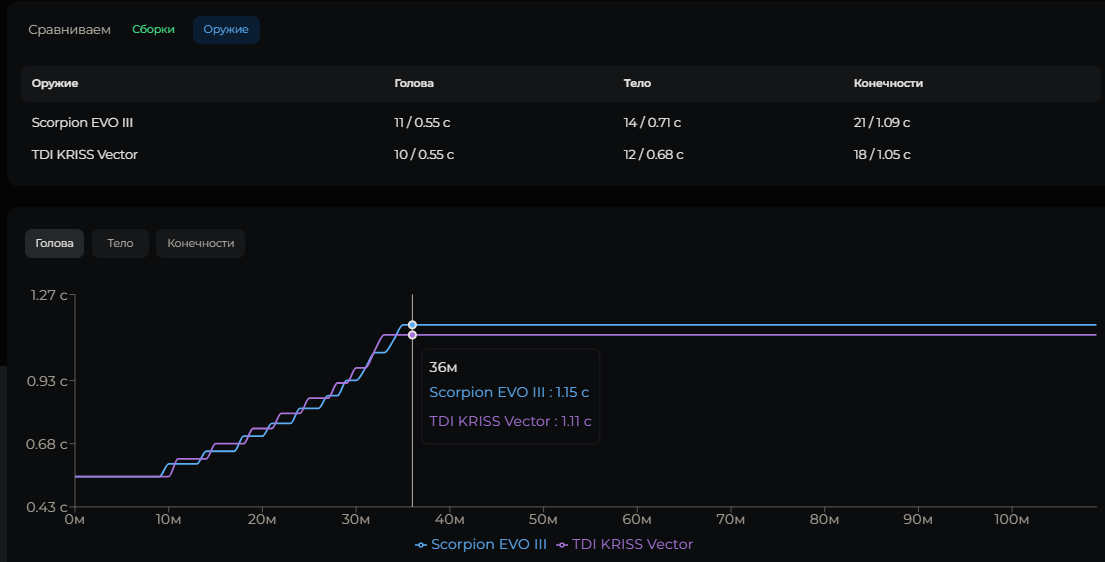Click the 100м x-axis label
Viewport: 1105px width, 562px height.
click(1011, 520)
